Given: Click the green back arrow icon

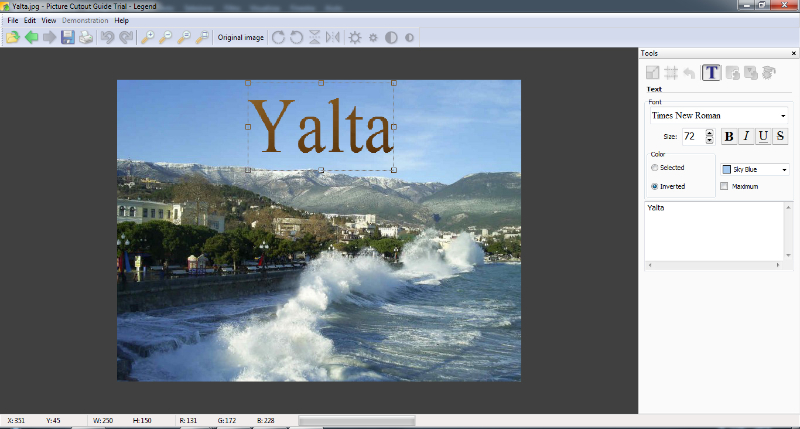Looking at the screenshot, I should (31, 37).
